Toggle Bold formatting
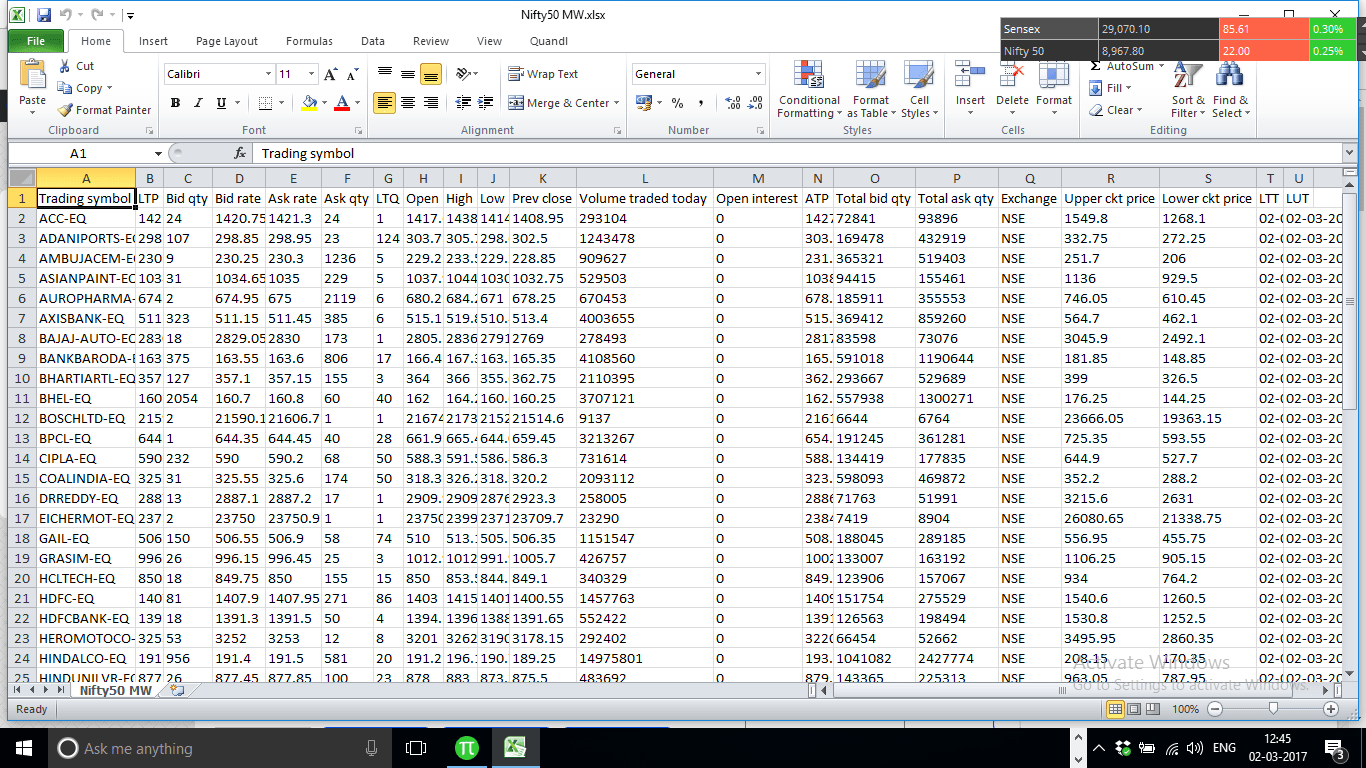 click(176, 103)
